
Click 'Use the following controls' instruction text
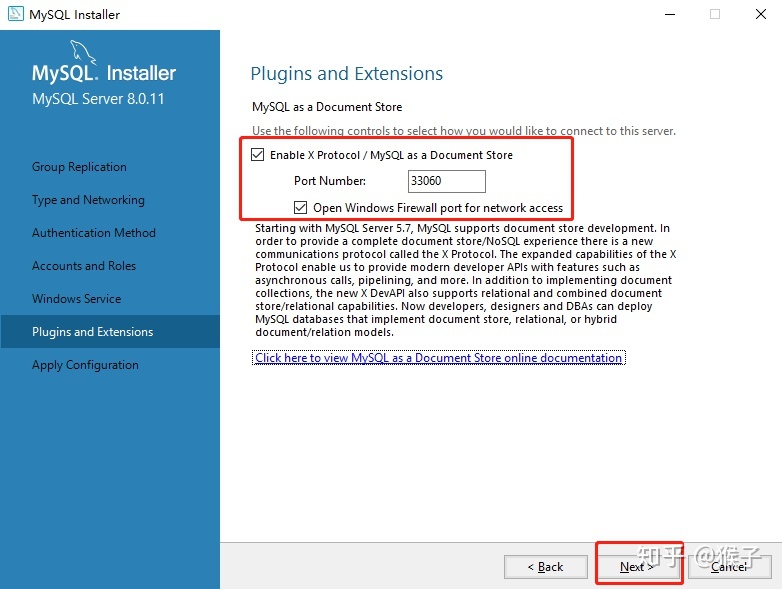point(464,131)
